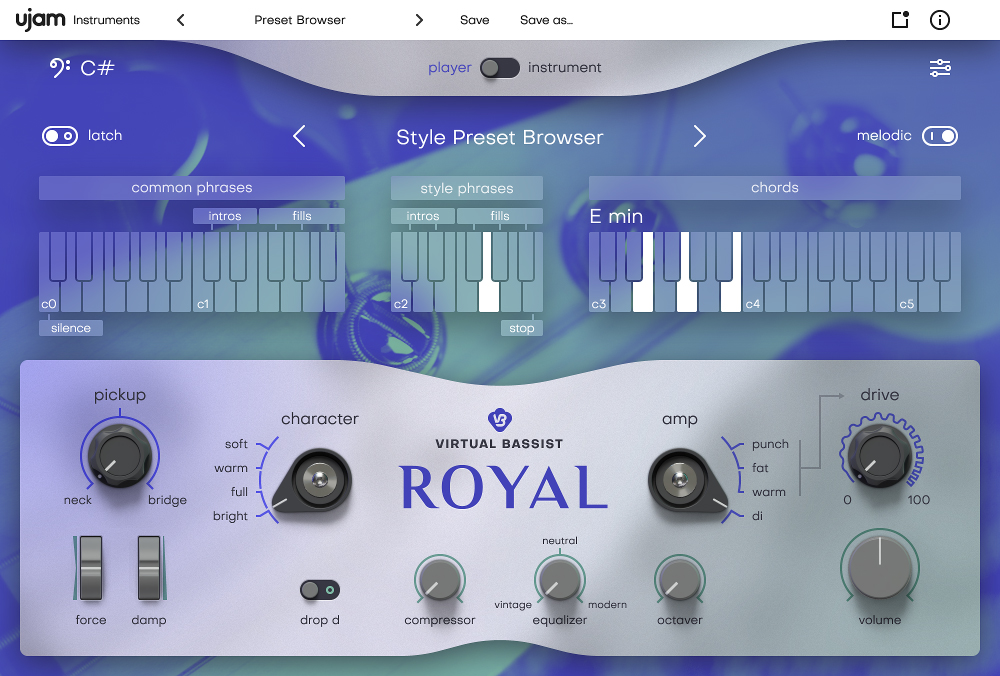This screenshot has width=1000, height=676.
Task: Switch from player to instrument mode
Action: tap(500, 68)
